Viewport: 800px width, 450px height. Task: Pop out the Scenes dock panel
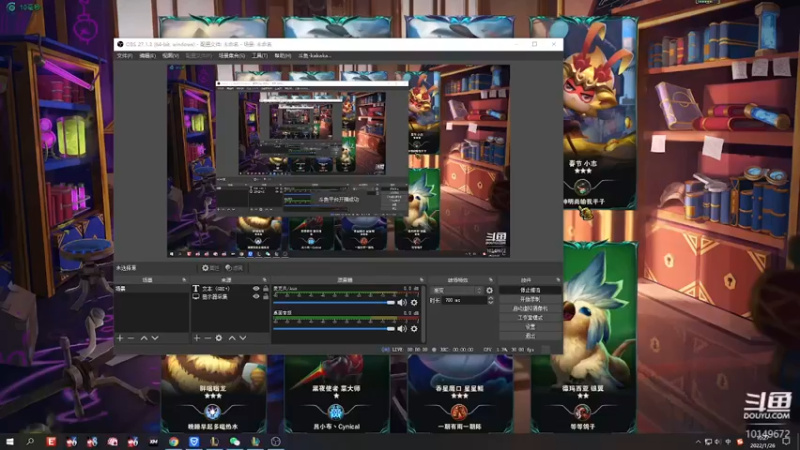[184, 280]
